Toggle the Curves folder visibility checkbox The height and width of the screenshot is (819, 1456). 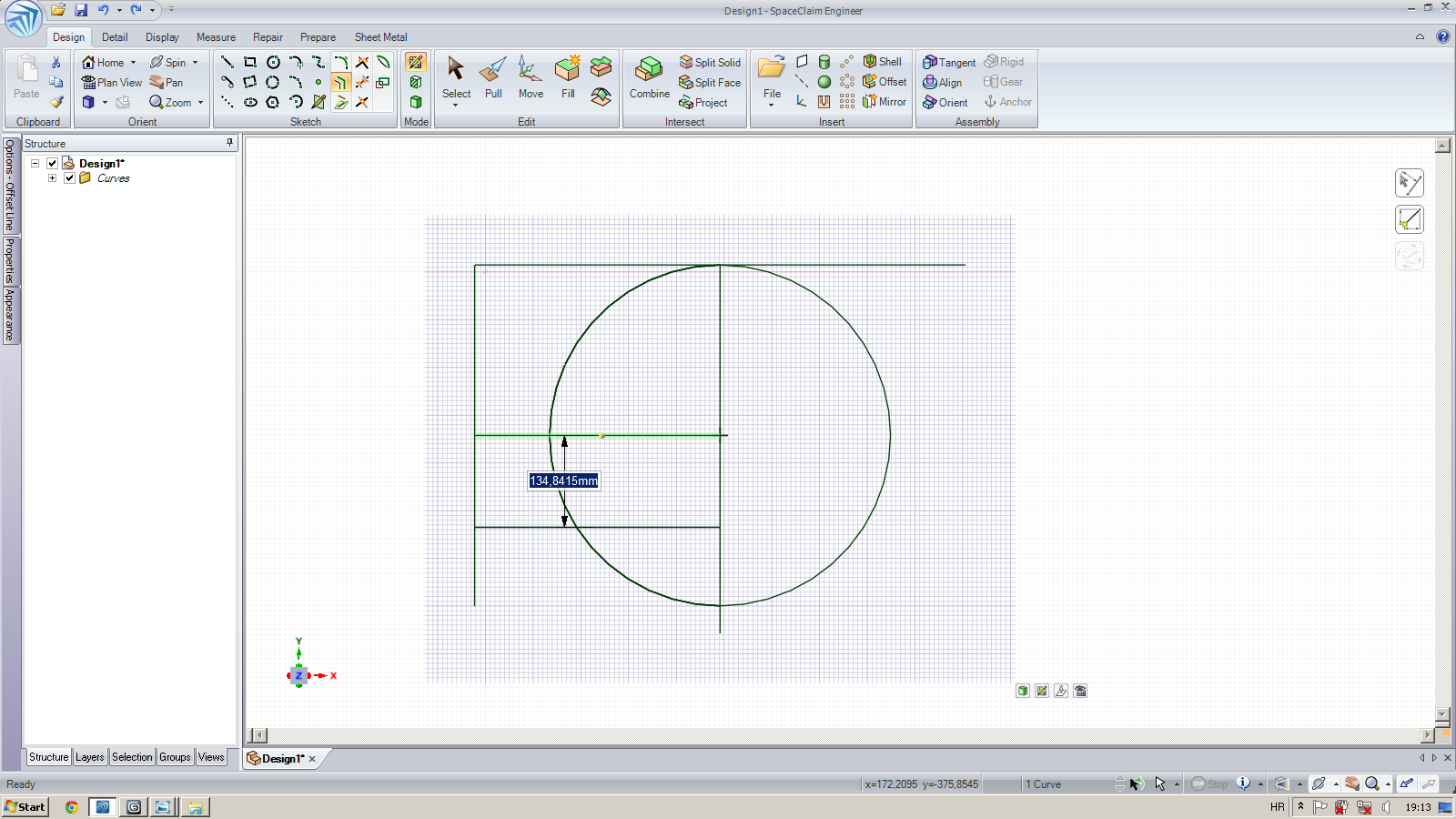[x=69, y=178]
